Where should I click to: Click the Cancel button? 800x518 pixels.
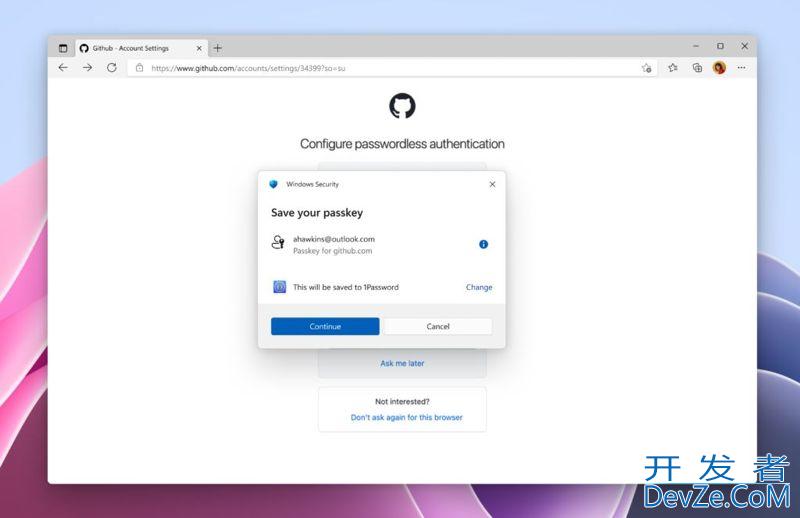click(438, 326)
